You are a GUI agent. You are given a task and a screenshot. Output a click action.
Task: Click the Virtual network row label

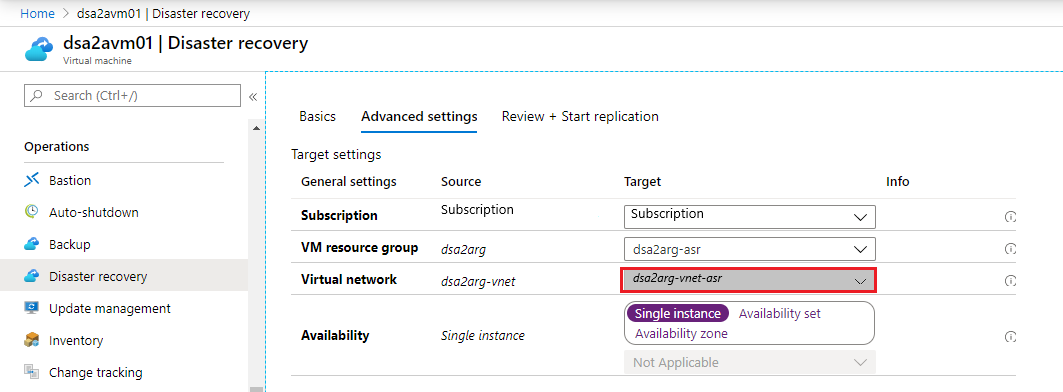(x=348, y=279)
